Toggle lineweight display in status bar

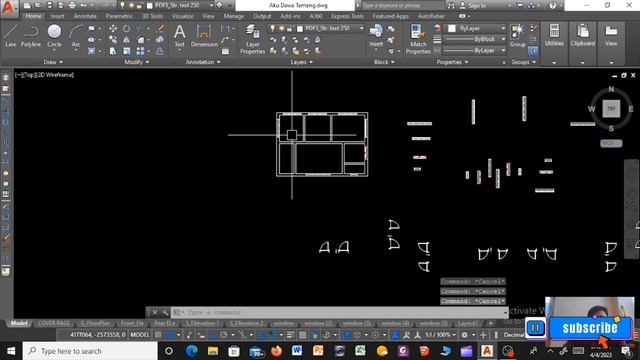pyautogui.click(x=290, y=335)
